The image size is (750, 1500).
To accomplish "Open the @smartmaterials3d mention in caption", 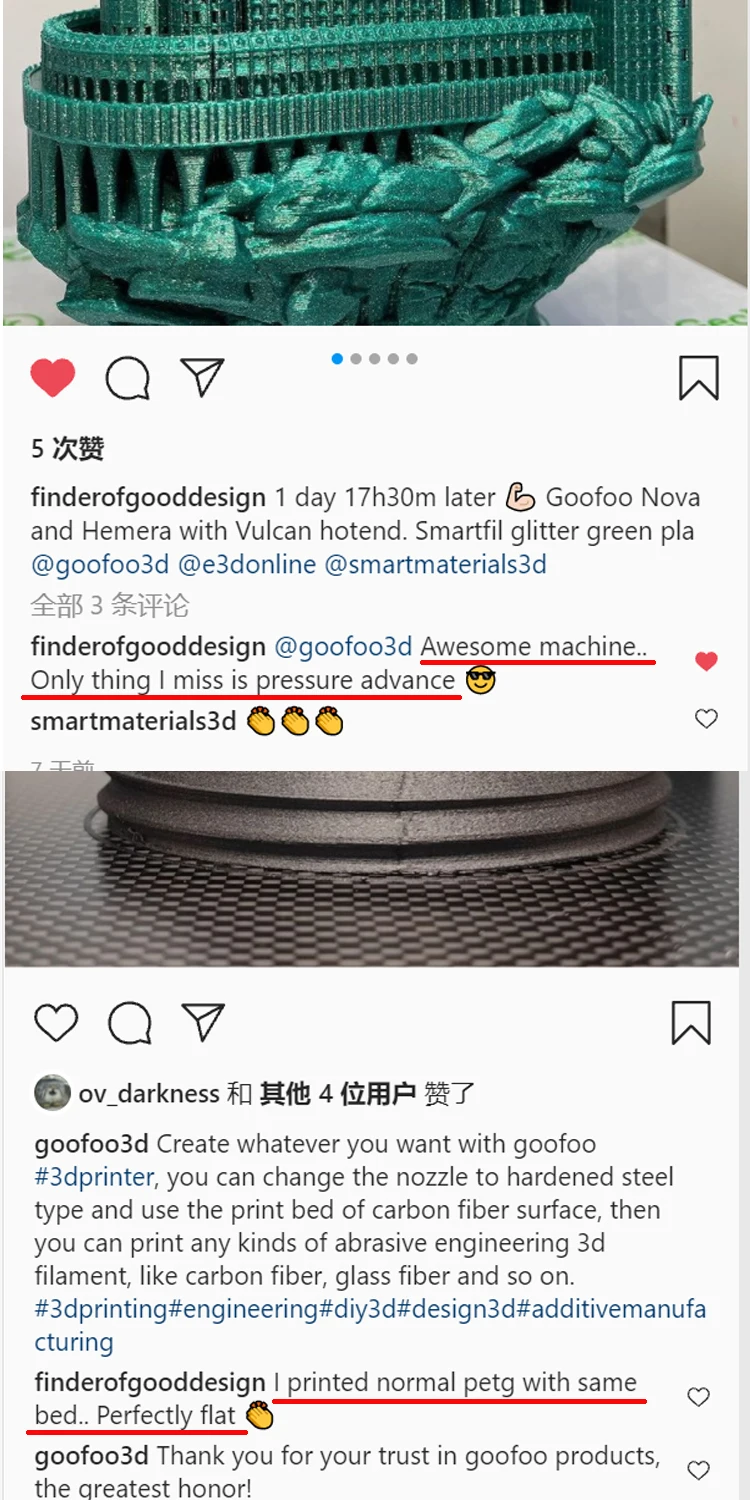I will point(436,564).
